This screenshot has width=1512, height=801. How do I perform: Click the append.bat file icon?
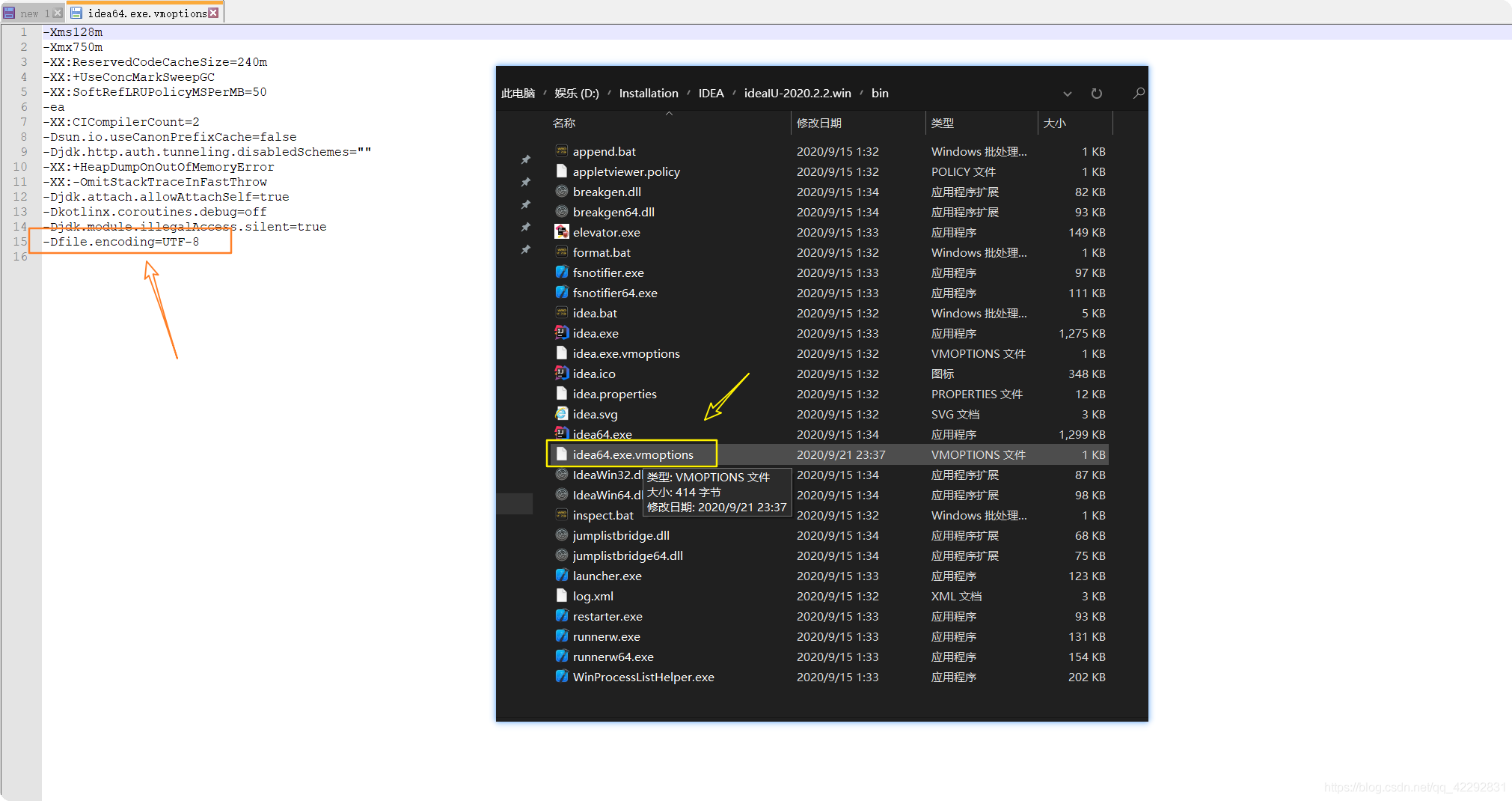click(561, 151)
